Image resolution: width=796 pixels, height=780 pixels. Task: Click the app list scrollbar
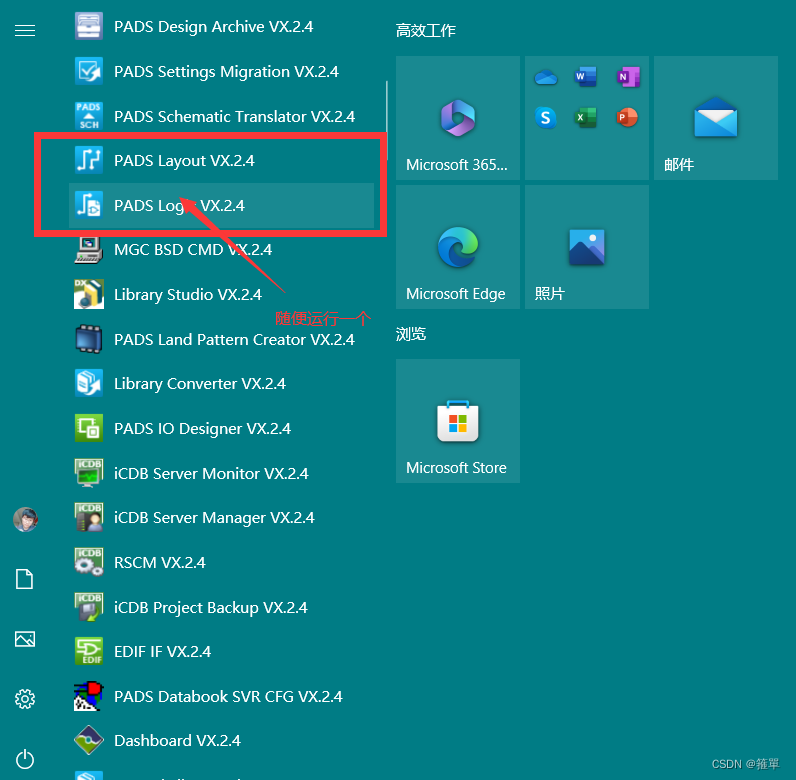386,110
